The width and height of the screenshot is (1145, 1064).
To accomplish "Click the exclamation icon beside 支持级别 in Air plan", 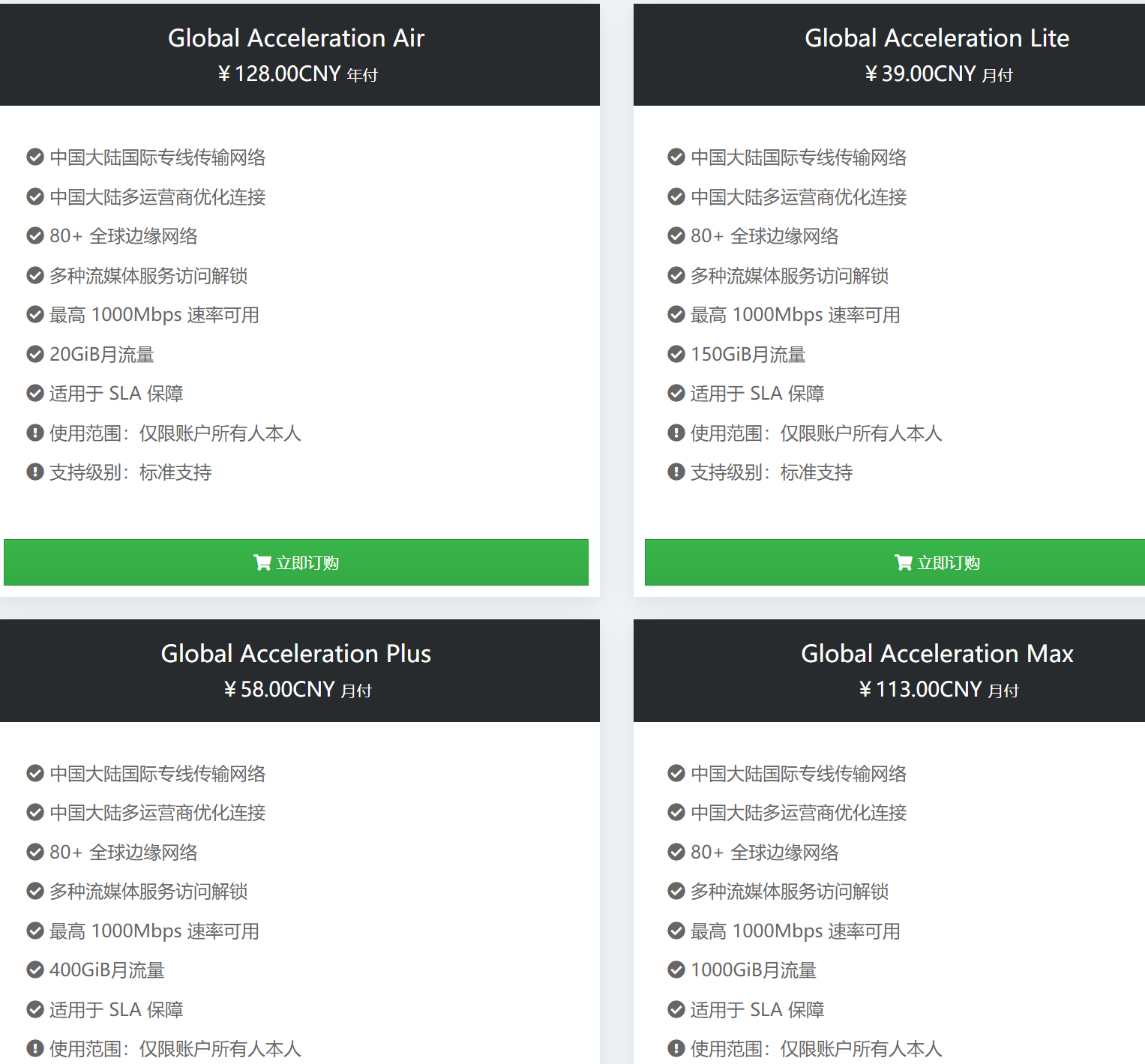I will click(x=35, y=472).
